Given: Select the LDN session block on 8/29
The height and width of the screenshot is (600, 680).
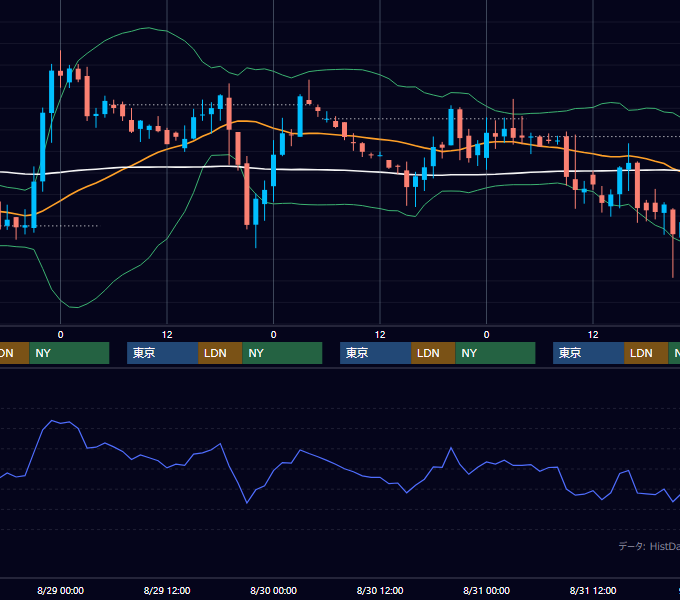Looking at the screenshot, I should (x=220, y=353).
